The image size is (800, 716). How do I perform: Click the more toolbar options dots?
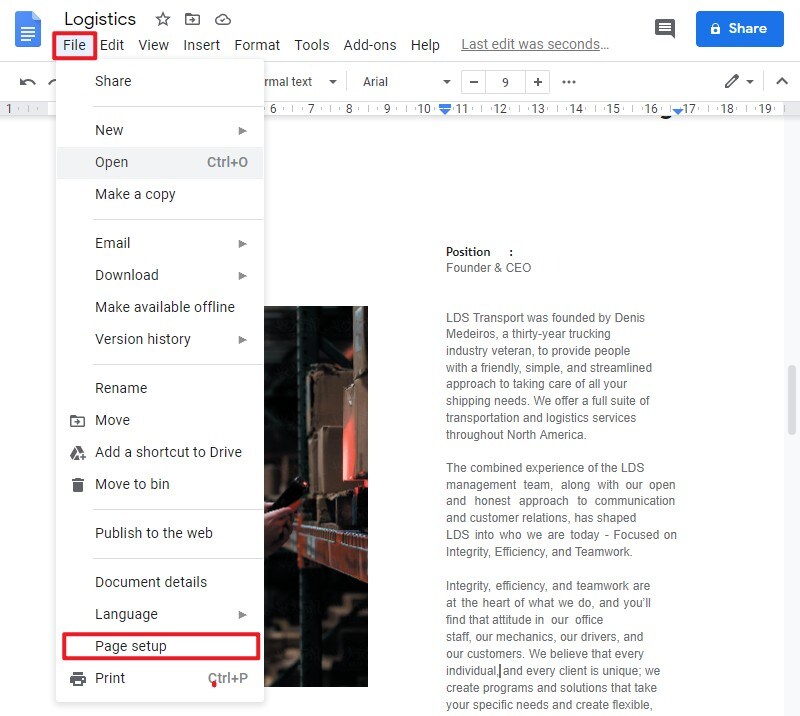569,82
